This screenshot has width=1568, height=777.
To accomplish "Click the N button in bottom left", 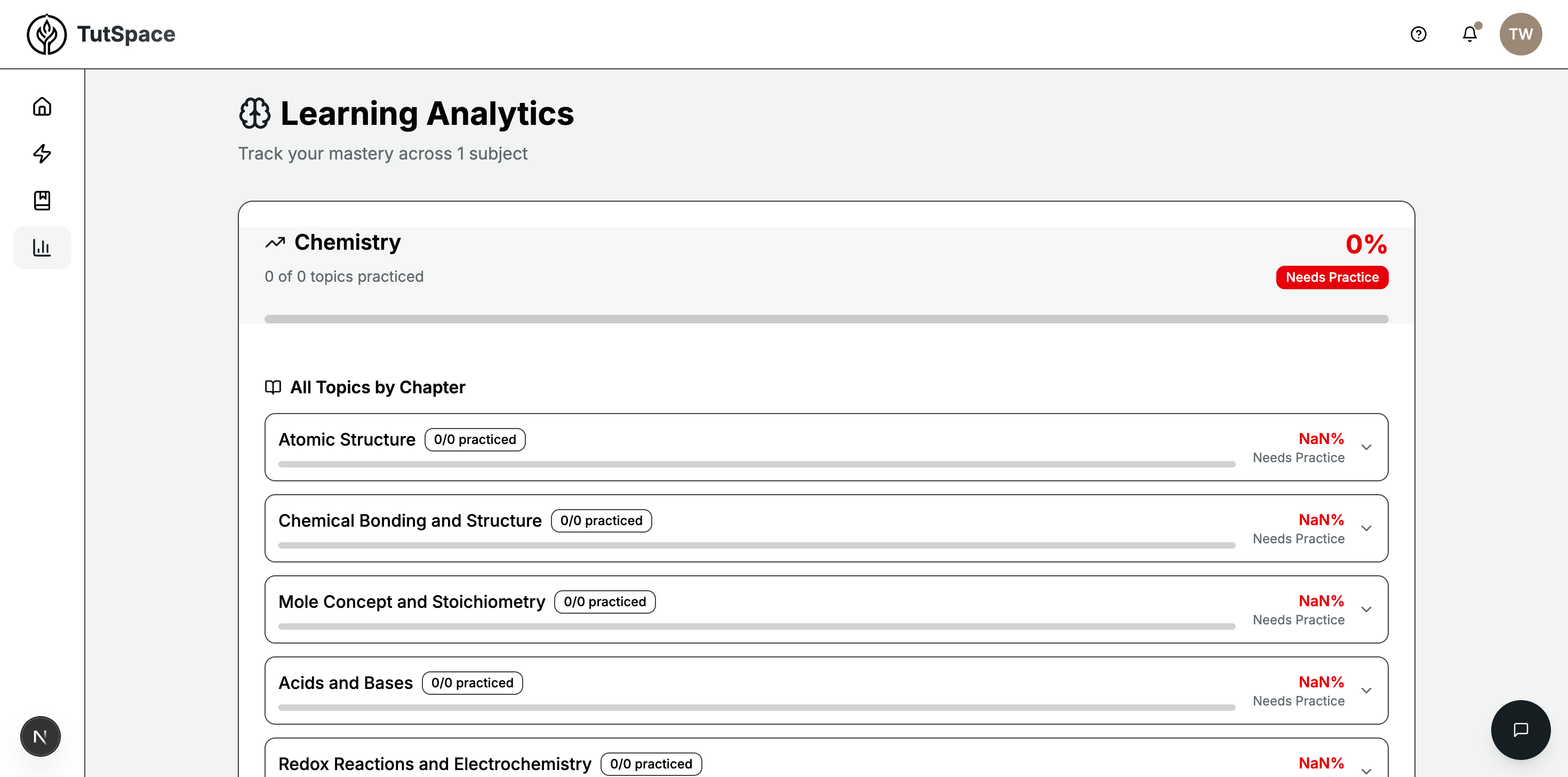I will (x=40, y=736).
